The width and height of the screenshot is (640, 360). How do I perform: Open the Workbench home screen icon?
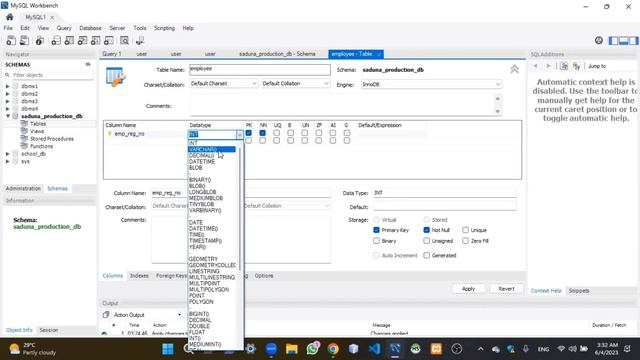click(x=9, y=17)
